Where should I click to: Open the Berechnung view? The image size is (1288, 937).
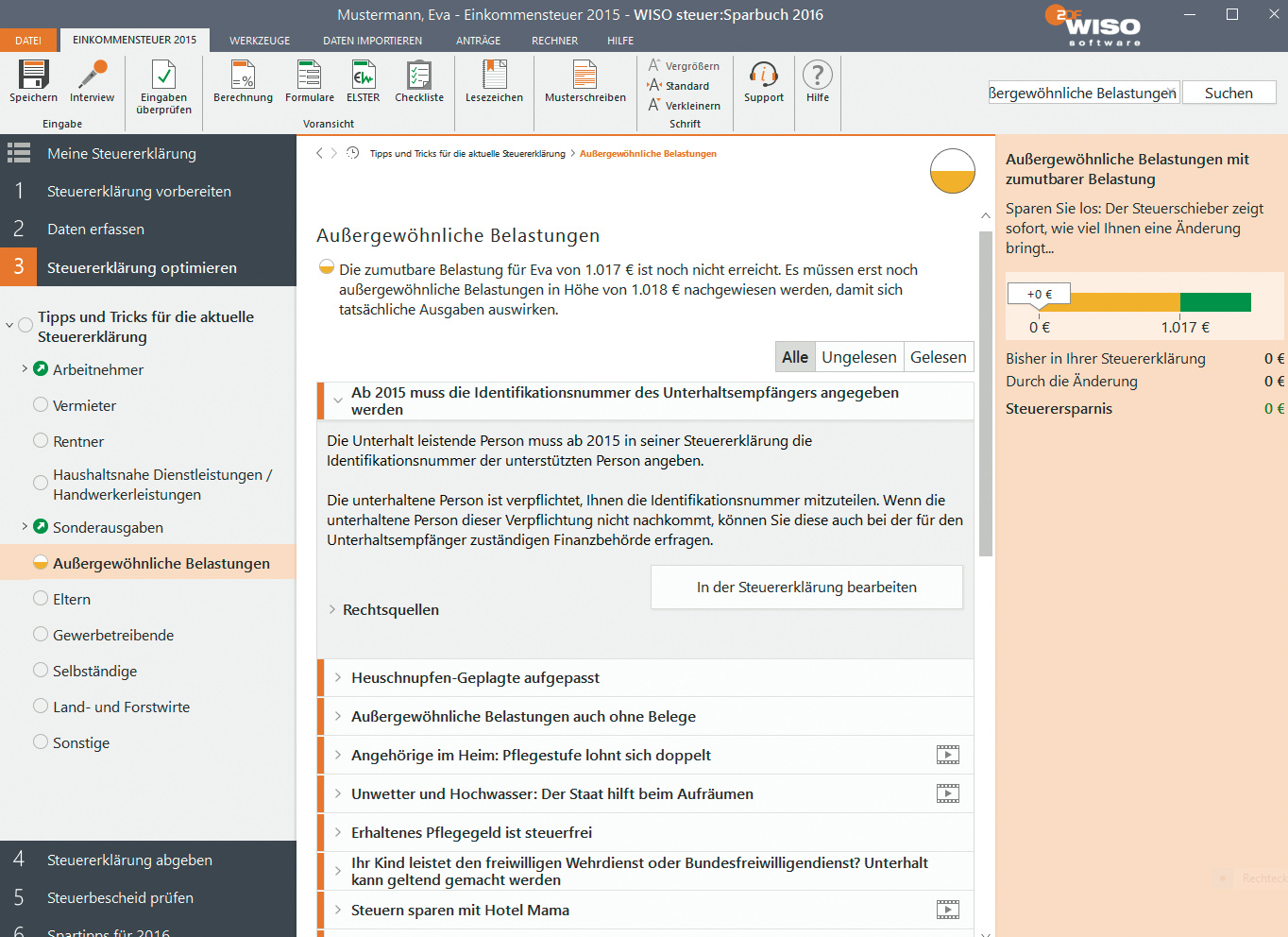pyautogui.click(x=243, y=76)
